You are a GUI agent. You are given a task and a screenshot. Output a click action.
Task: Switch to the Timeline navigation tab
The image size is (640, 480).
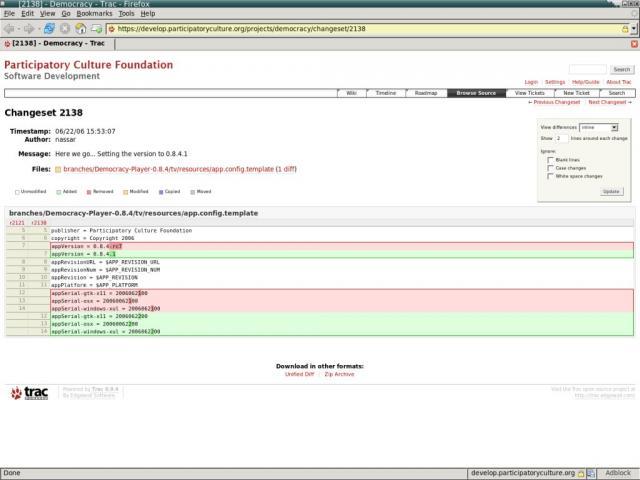click(386, 93)
